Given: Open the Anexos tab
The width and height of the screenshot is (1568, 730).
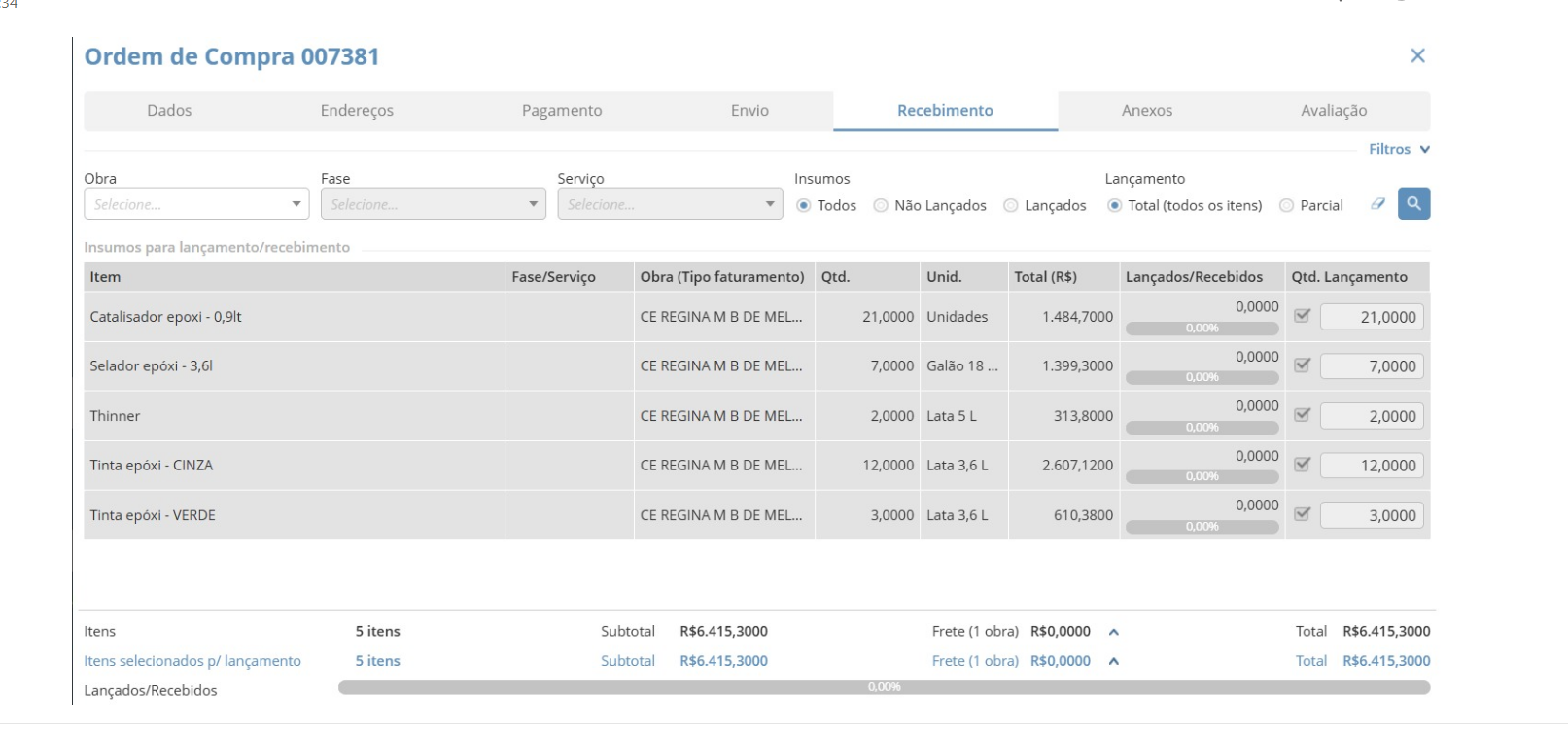Looking at the screenshot, I should click(1147, 111).
